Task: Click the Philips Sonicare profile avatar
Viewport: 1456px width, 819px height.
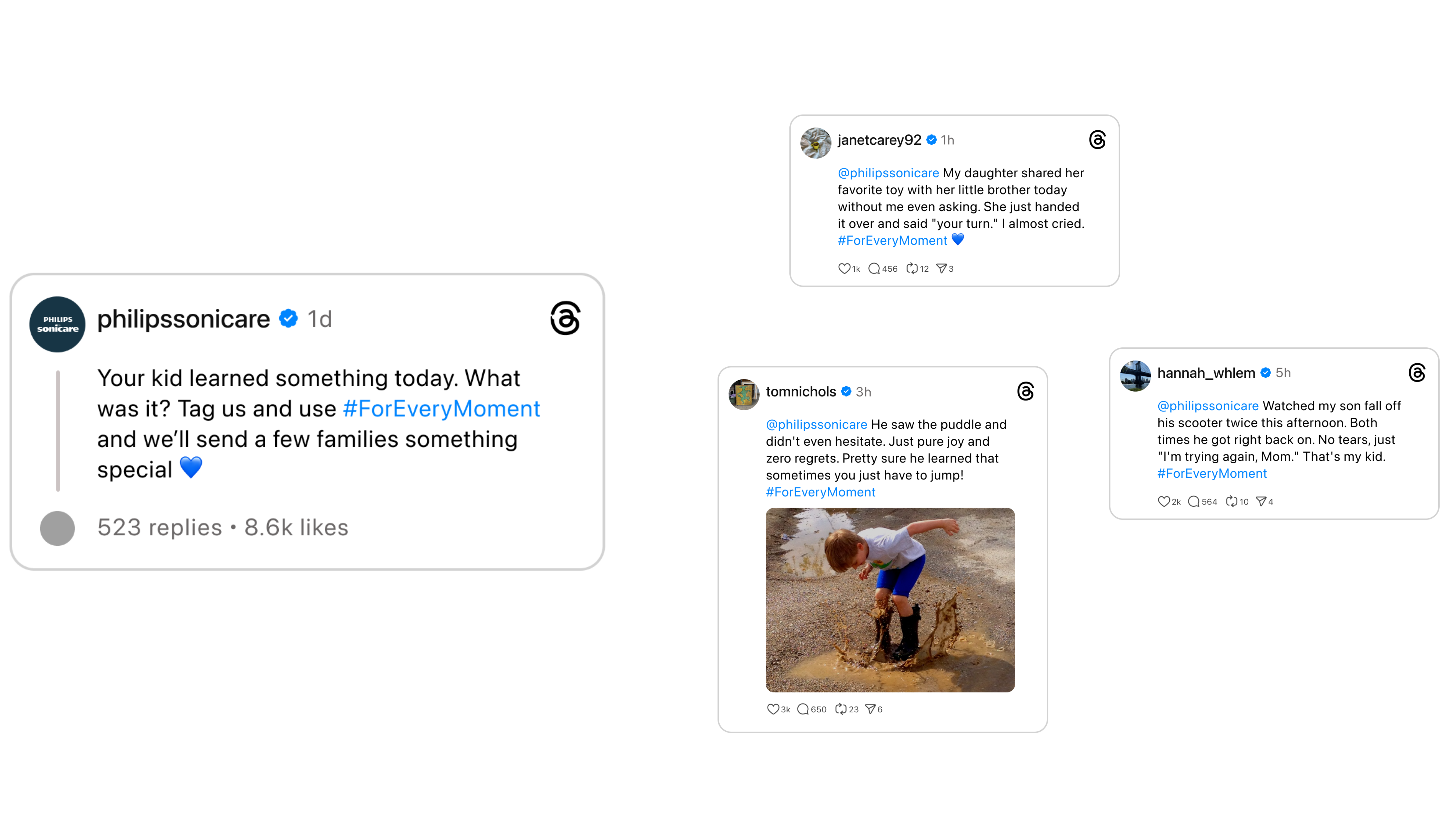Action: pyautogui.click(x=58, y=324)
